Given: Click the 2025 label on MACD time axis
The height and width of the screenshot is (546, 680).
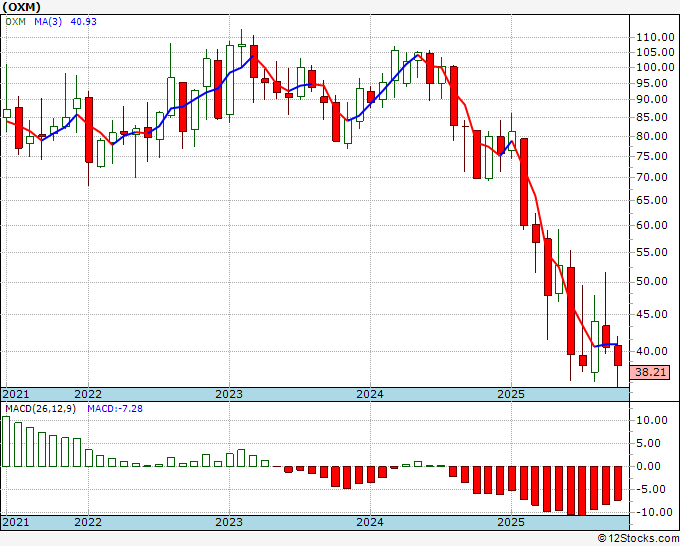Looking at the screenshot, I should [x=511, y=522].
